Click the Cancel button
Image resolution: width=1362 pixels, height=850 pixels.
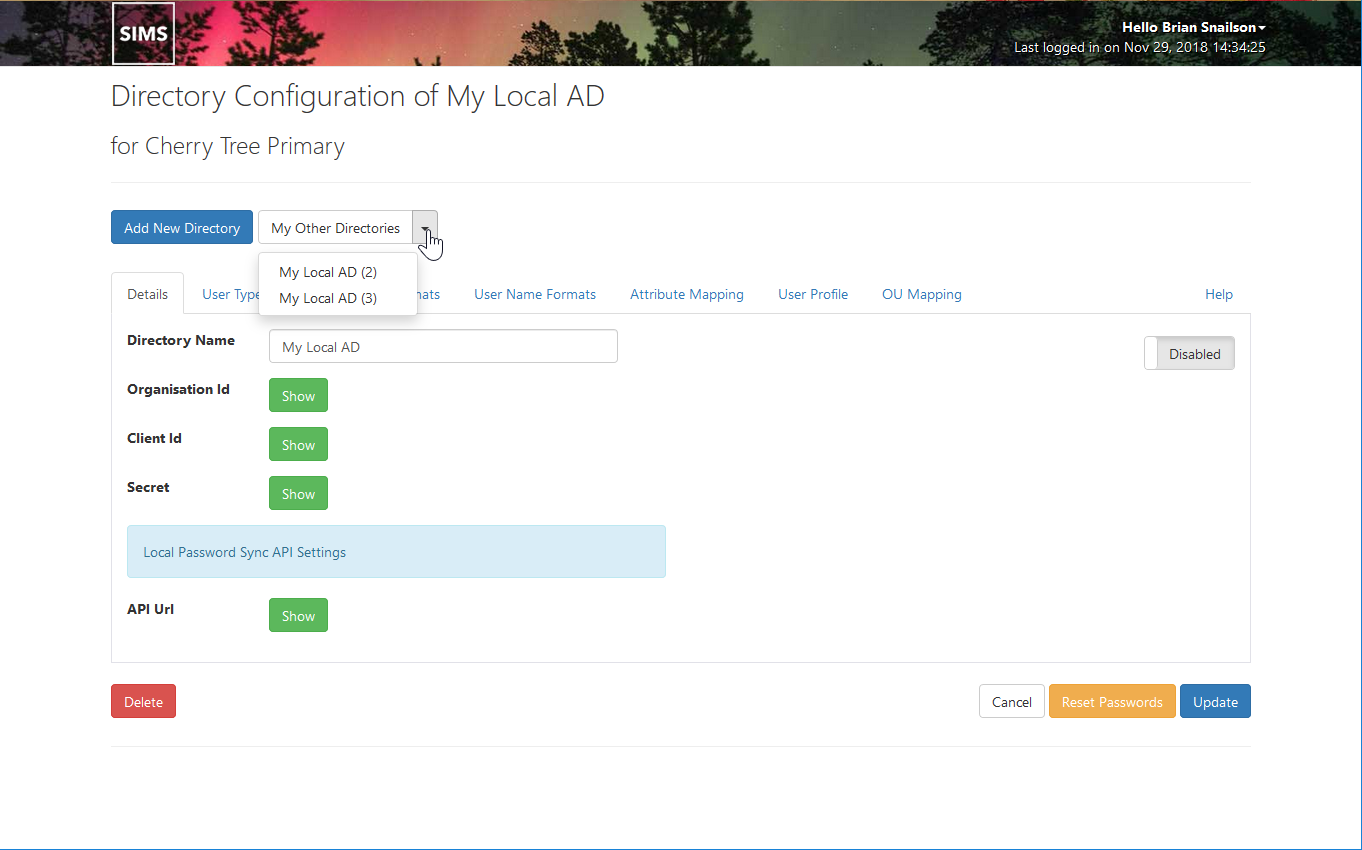point(1011,702)
